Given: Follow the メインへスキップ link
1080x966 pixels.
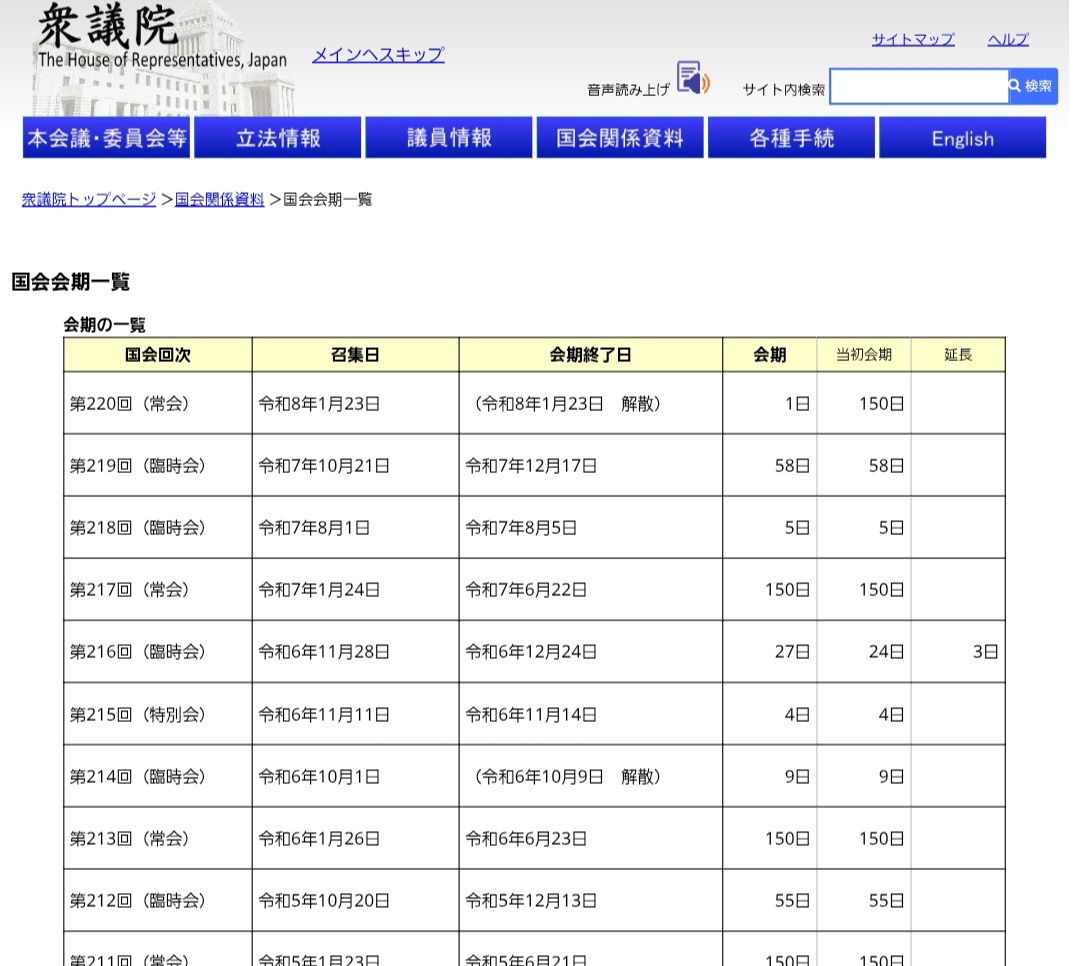Looking at the screenshot, I should coord(378,55).
